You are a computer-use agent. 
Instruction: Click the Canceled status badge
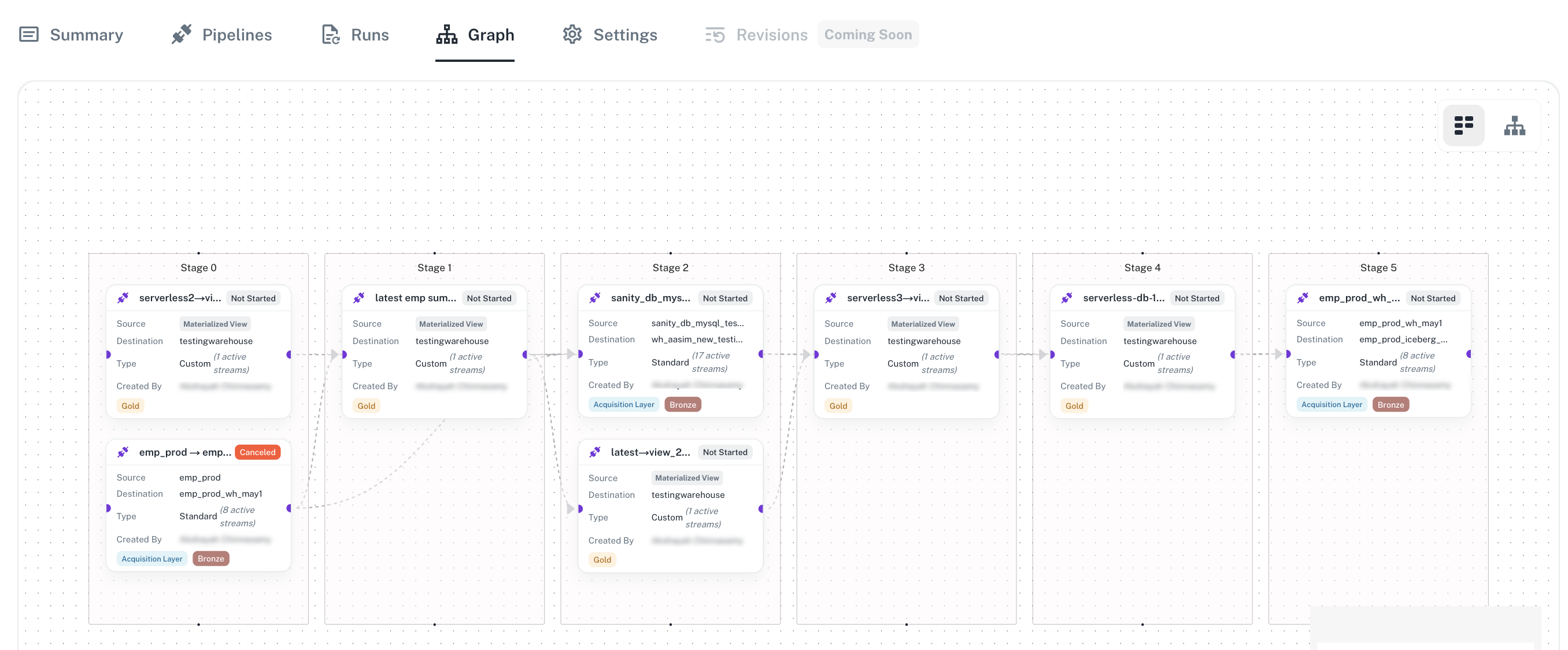click(257, 452)
